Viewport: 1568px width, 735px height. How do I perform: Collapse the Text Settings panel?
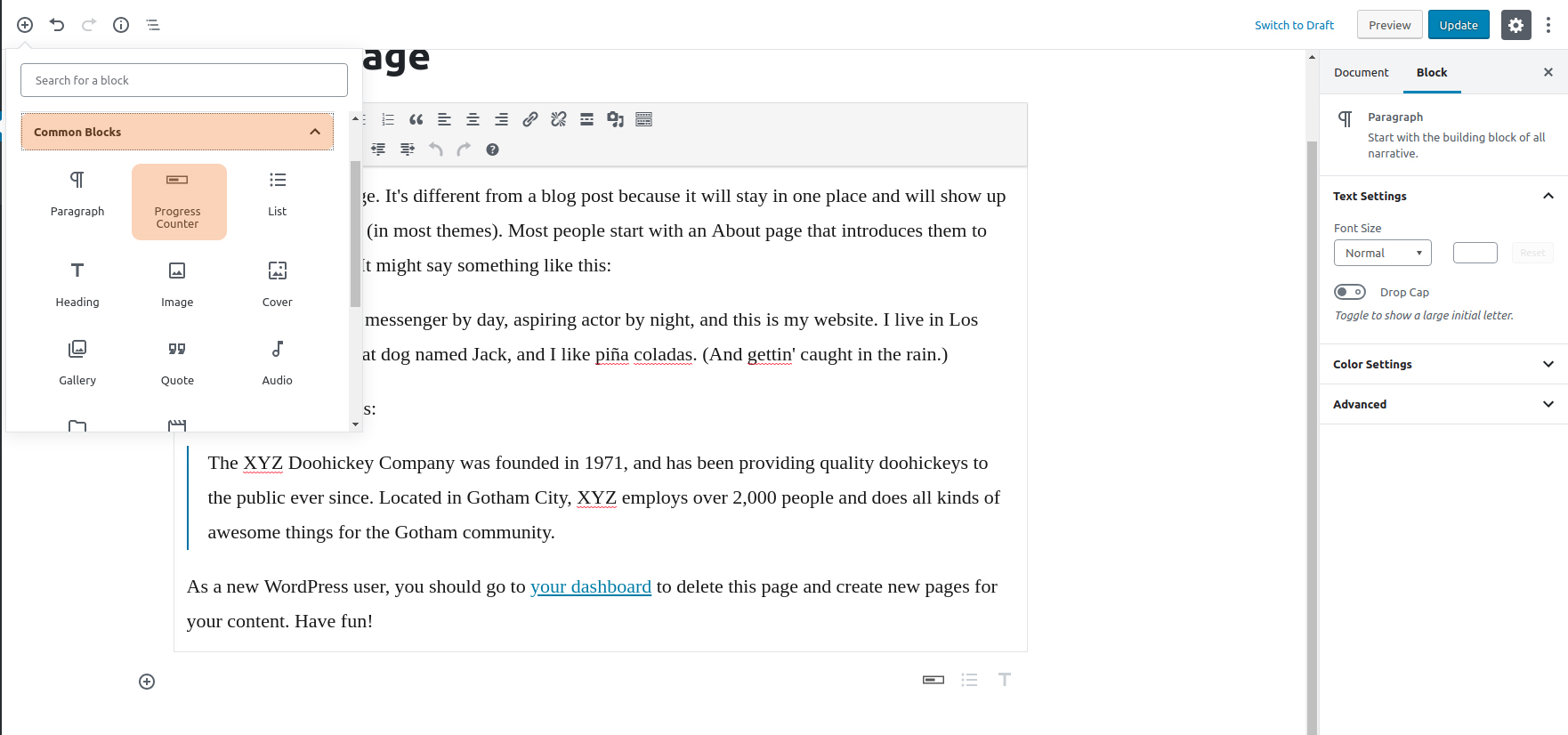tap(1443, 196)
